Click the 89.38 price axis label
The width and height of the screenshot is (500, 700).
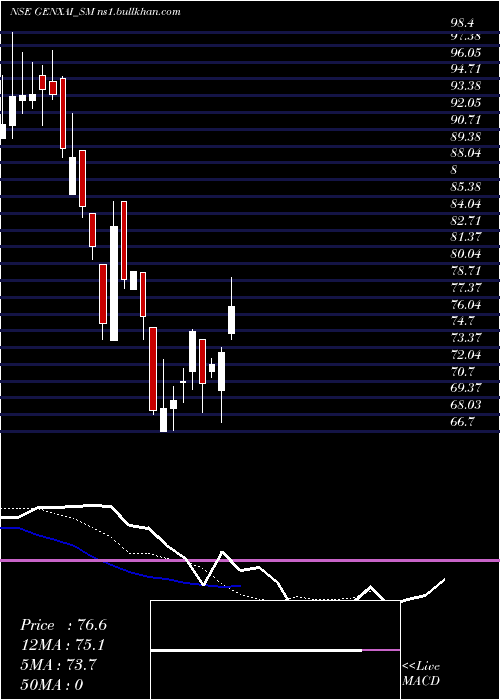[466, 137]
